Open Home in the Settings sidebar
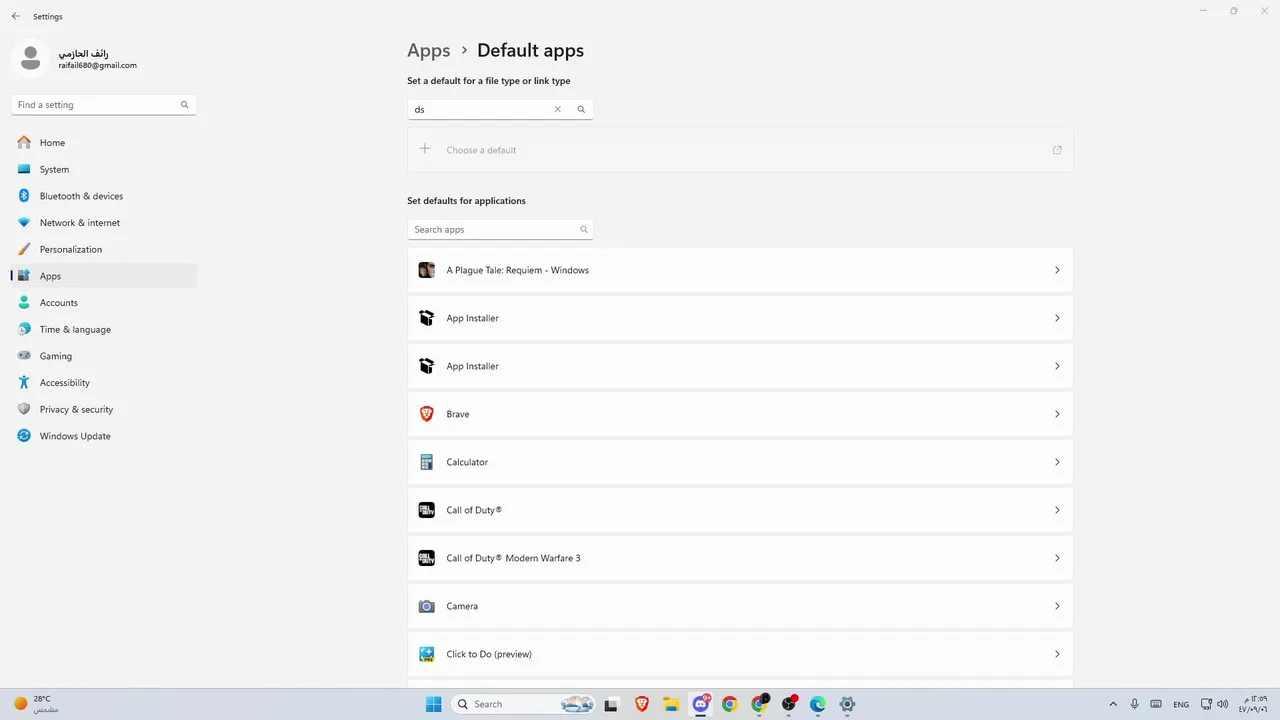Screen dimensions: 1280x720 [x=104, y=143]
